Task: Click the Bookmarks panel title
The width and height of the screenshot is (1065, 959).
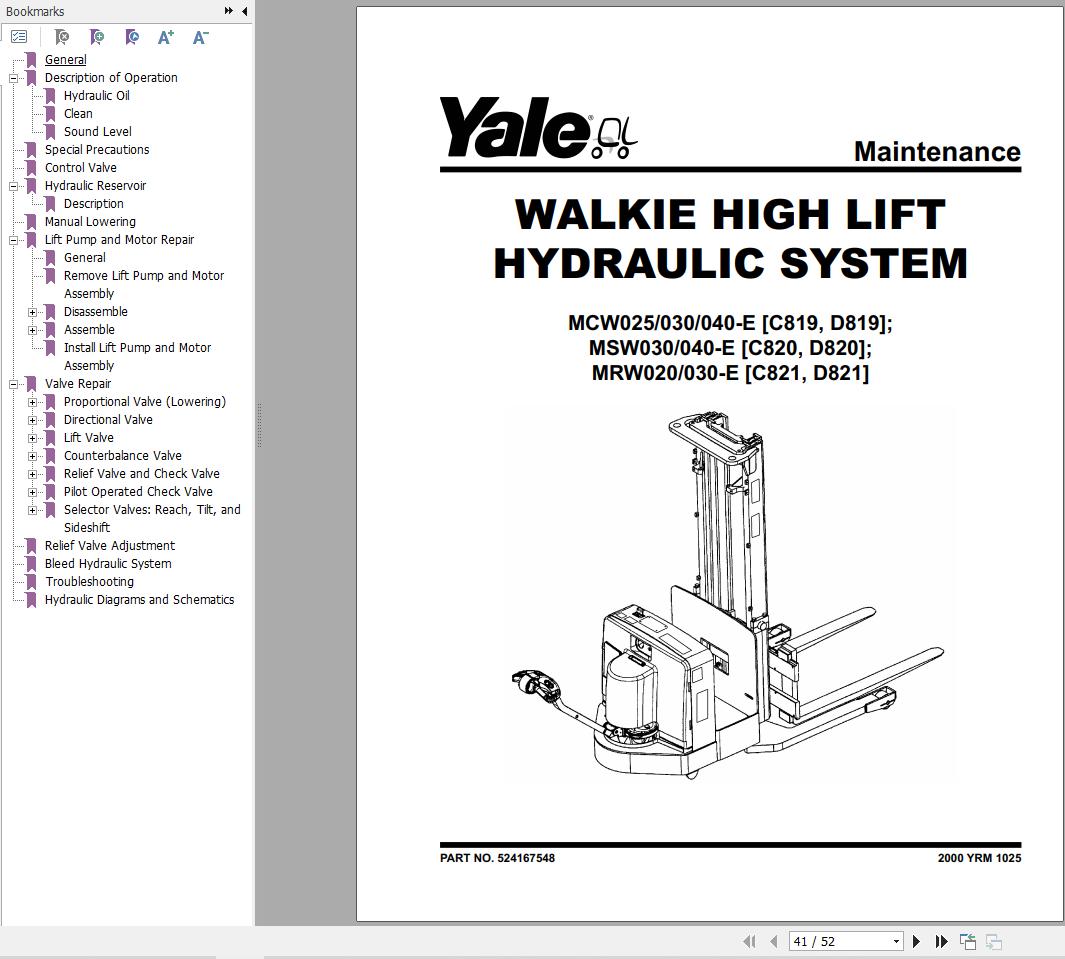Action: coord(35,11)
